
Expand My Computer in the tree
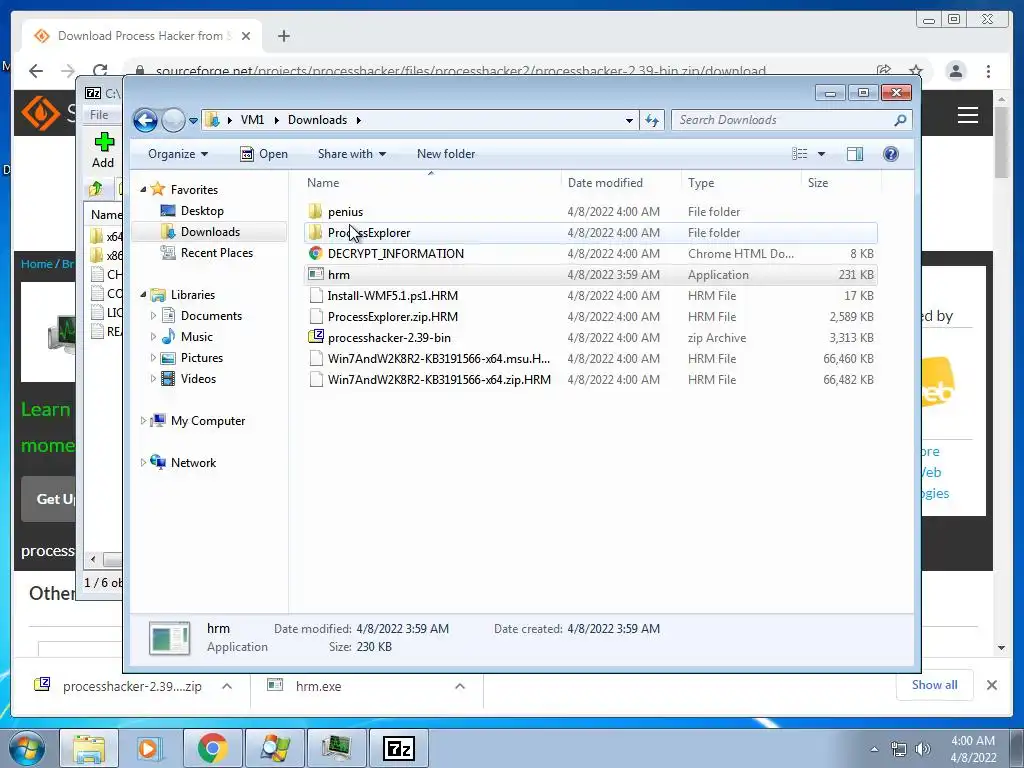coord(143,421)
